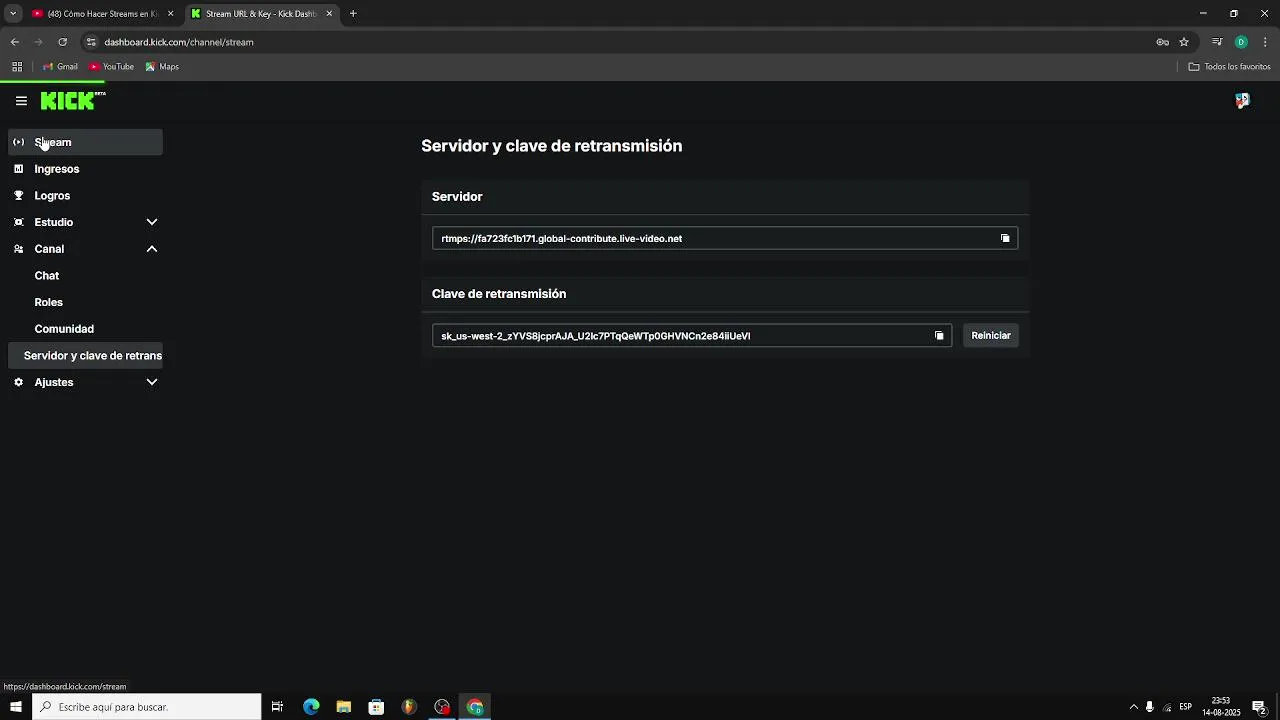Screen dimensions: 1280x720
Task: Open the Windows Start menu
Action: [16, 707]
